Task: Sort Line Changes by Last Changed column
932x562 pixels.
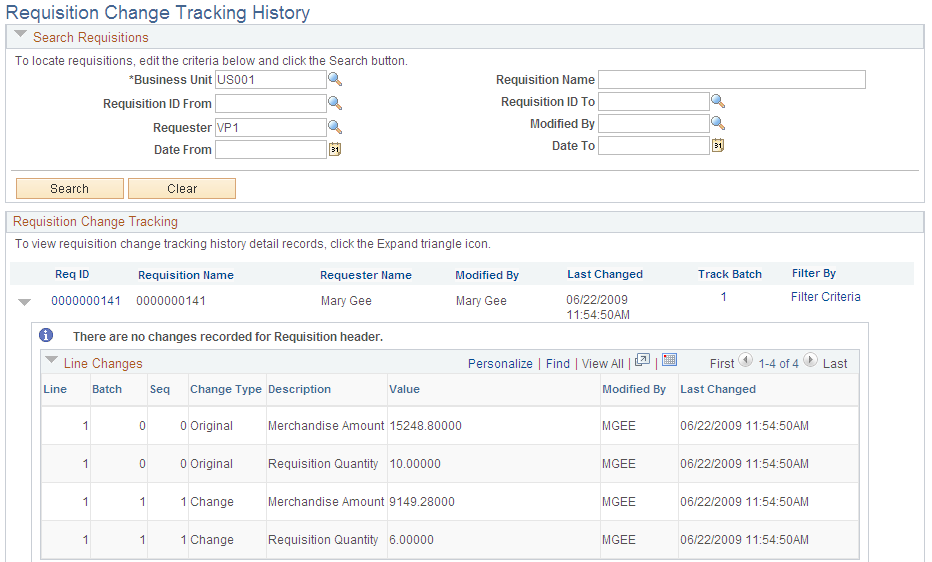Action: [717, 389]
